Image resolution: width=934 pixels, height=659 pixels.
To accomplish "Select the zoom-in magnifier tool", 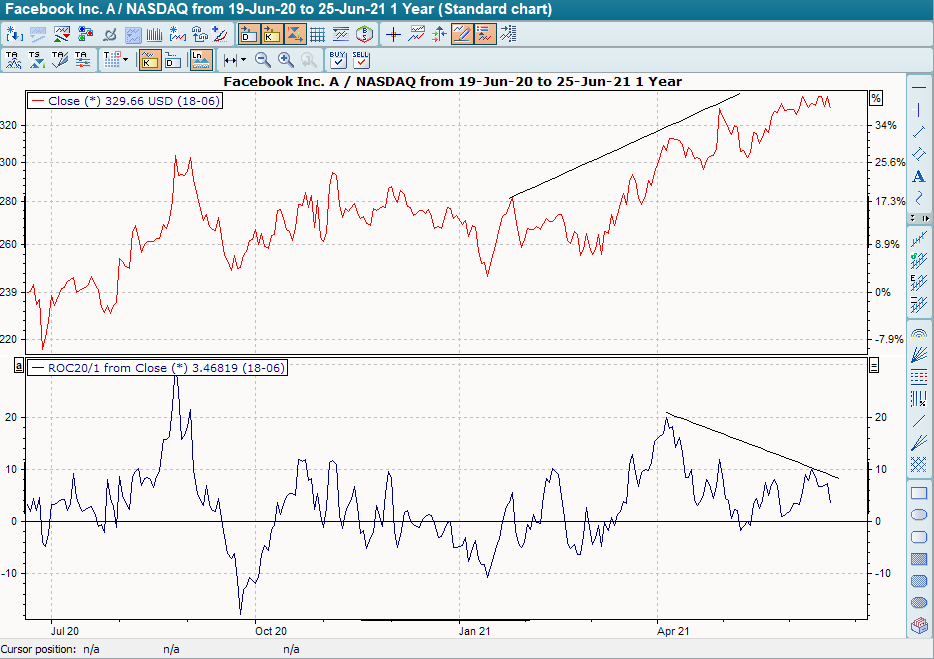I will click(x=283, y=59).
